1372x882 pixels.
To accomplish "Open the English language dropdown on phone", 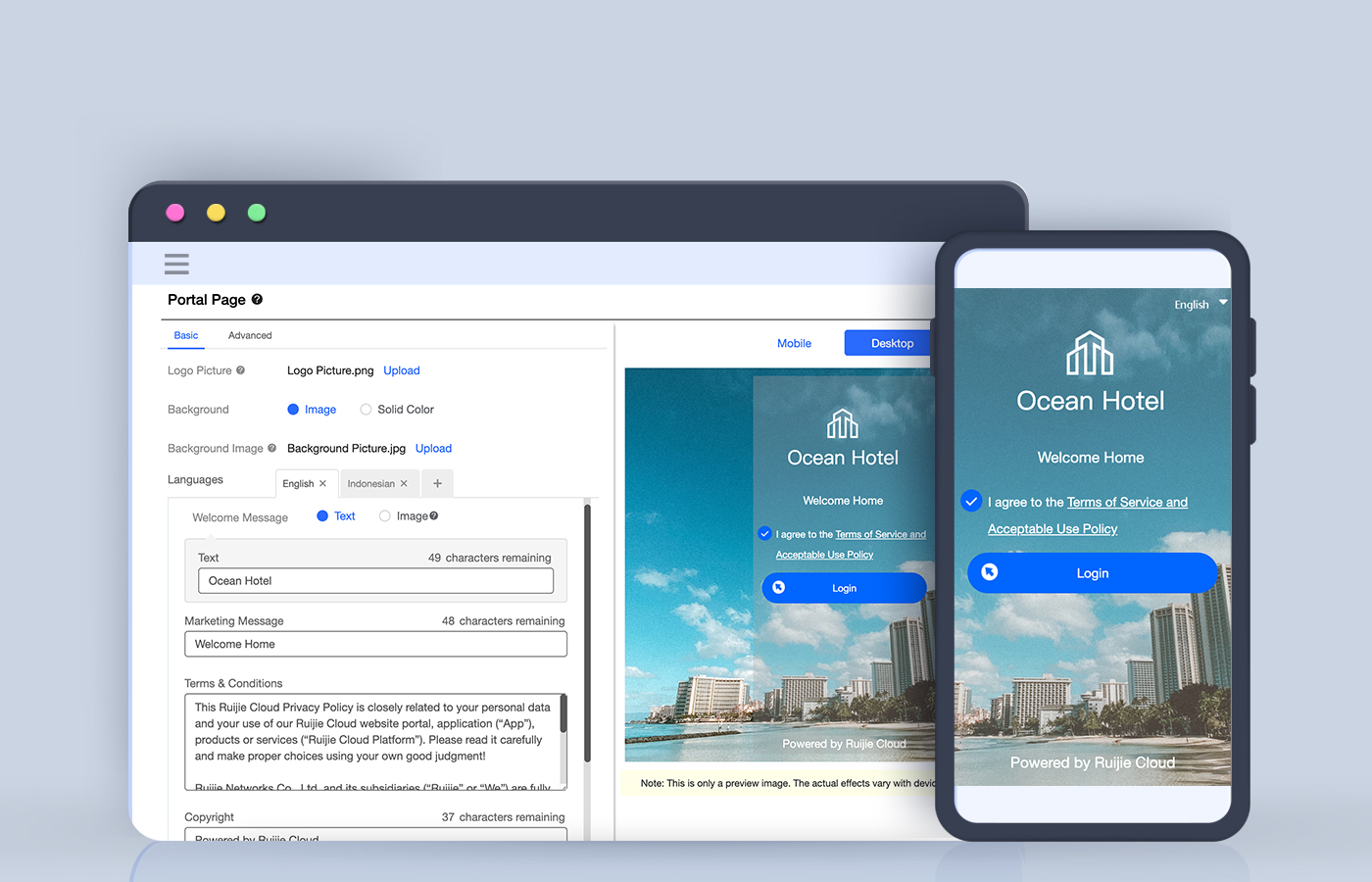I will 1200,305.
